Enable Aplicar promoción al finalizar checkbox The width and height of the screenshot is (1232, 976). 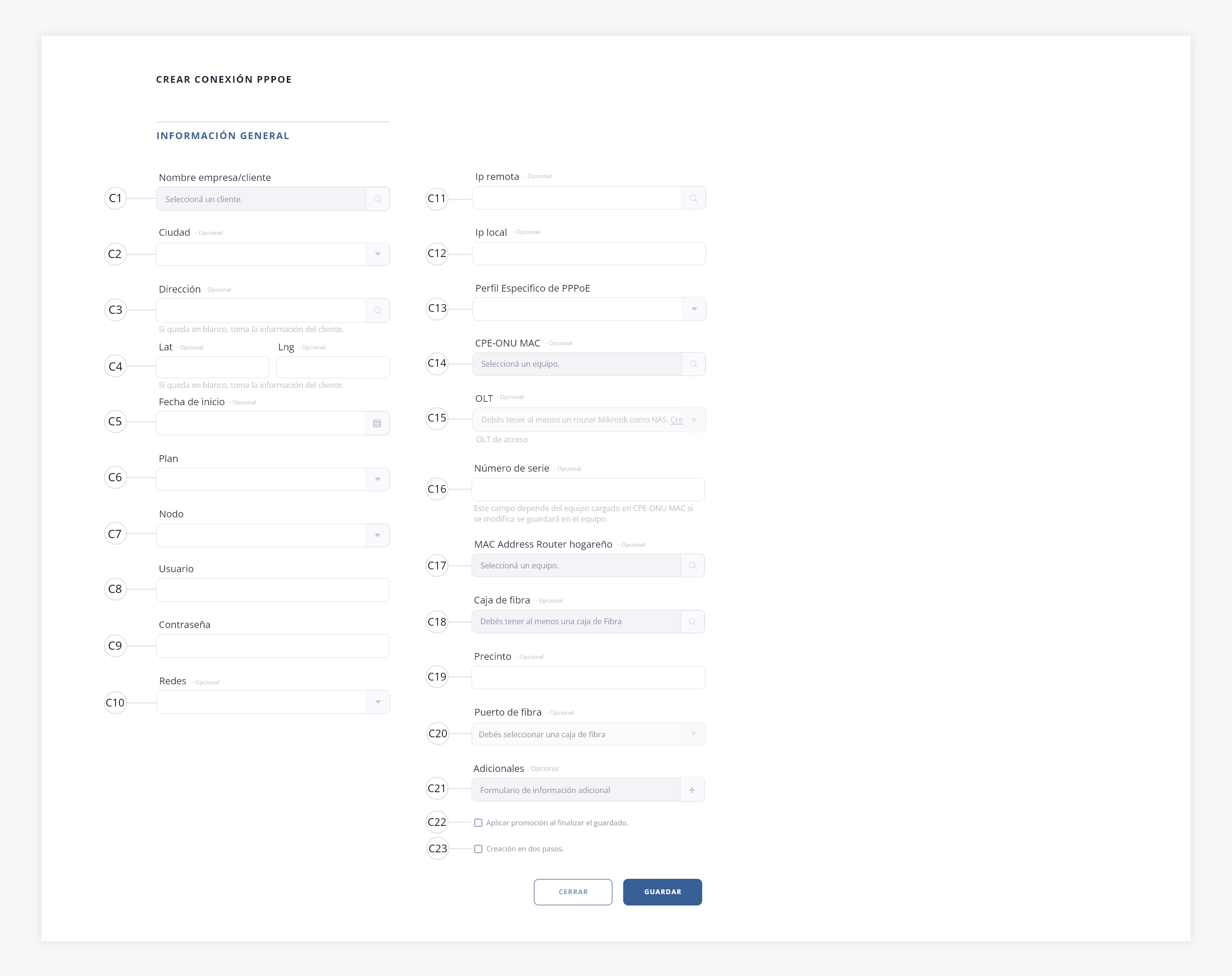tap(478, 823)
